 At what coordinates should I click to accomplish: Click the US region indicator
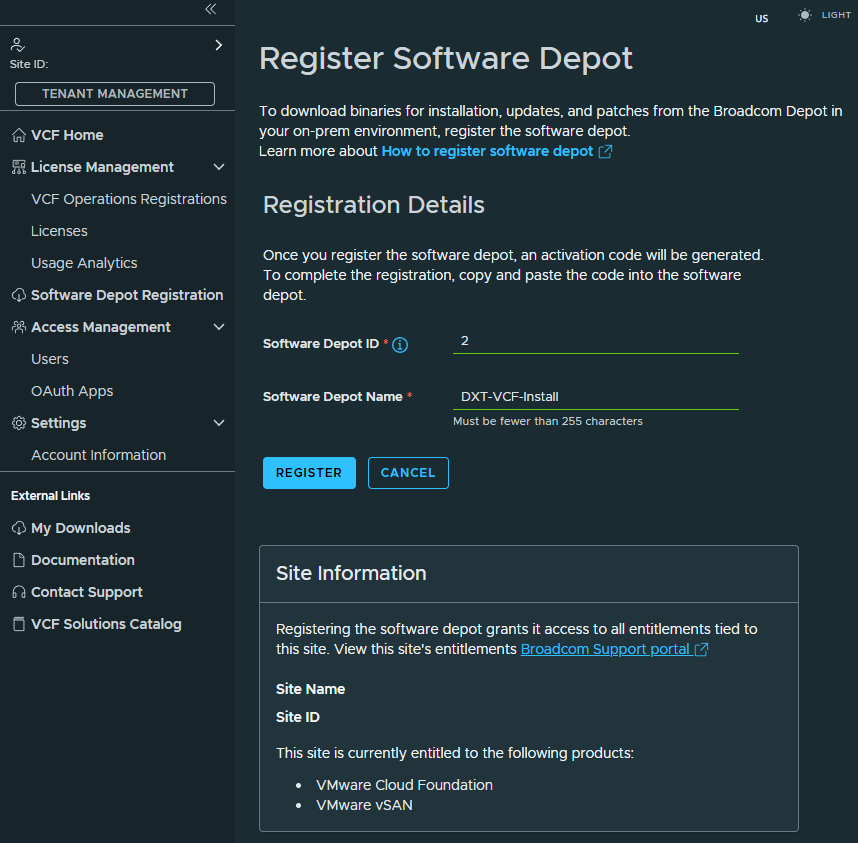coord(761,19)
